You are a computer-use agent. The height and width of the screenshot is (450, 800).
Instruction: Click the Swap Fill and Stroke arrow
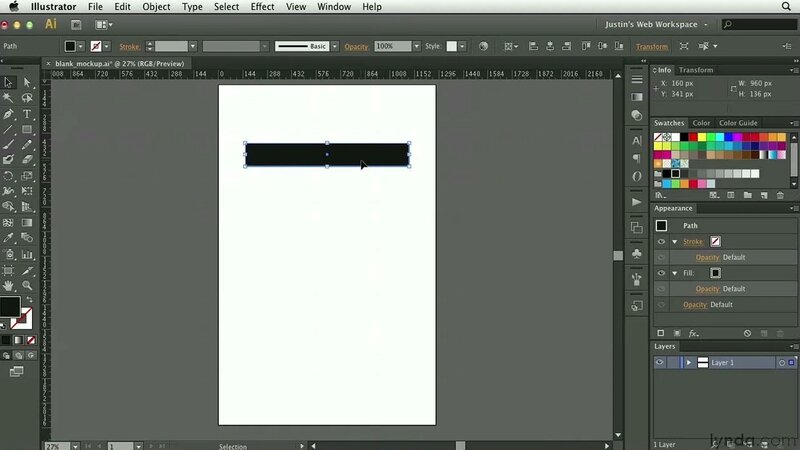click(29, 299)
